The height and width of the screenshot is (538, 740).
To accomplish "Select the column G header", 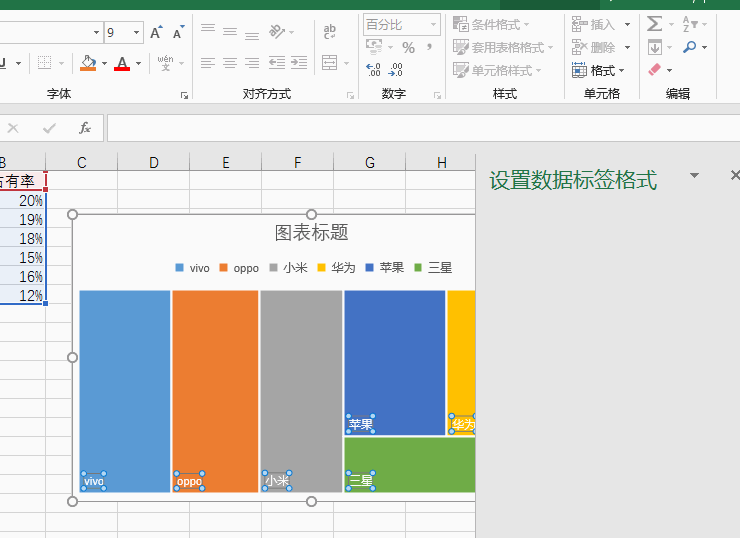I will click(x=370, y=162).
